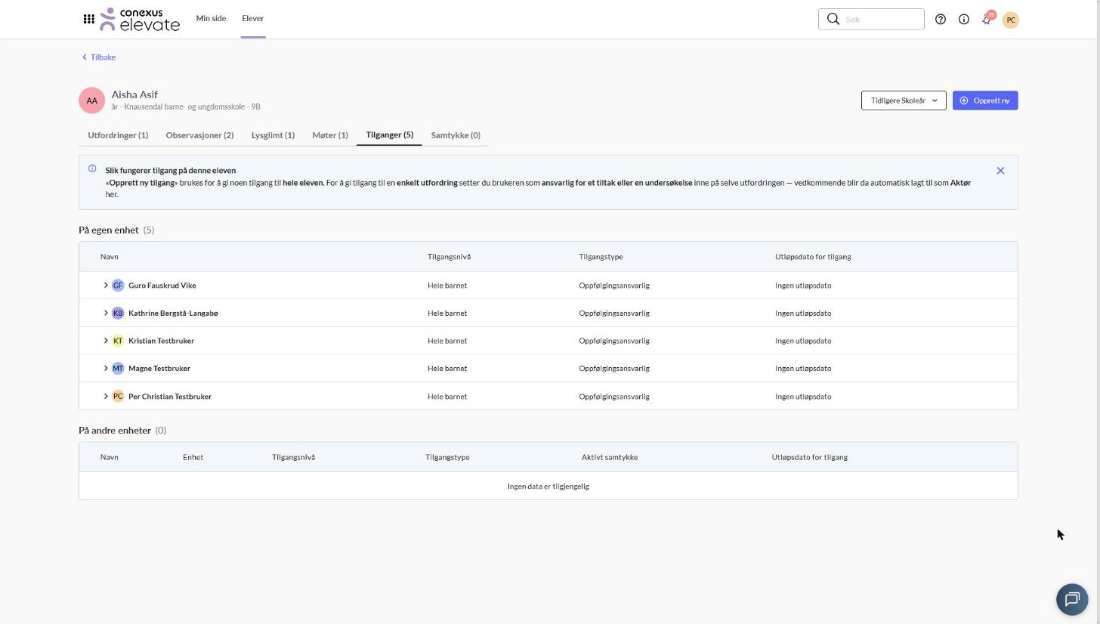Expand Magne Testbruker's row
Image resolution: width=1100 pixels, height=624 pixels.
coord(106,369)
